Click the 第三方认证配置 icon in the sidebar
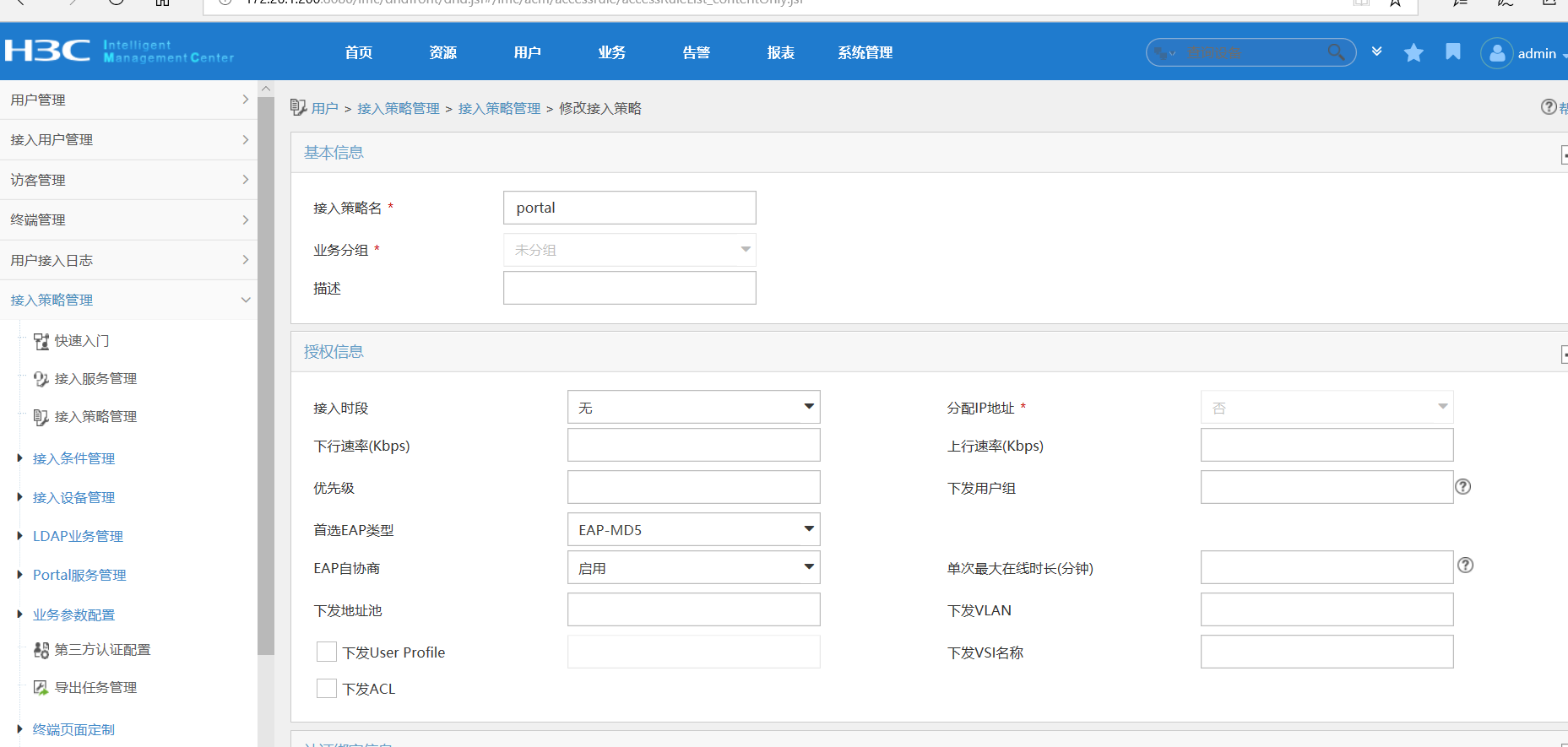The height and width of the screenshot is (747, 1568). tap(41, 650)
